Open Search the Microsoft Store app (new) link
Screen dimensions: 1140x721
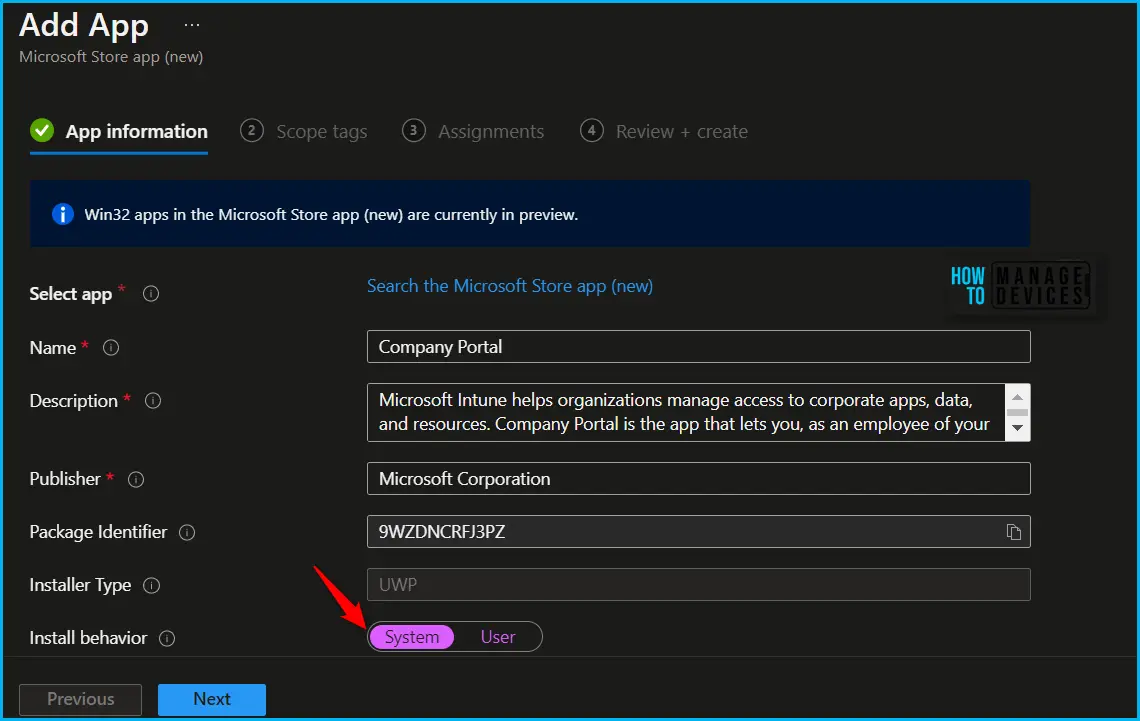[510, 286]
